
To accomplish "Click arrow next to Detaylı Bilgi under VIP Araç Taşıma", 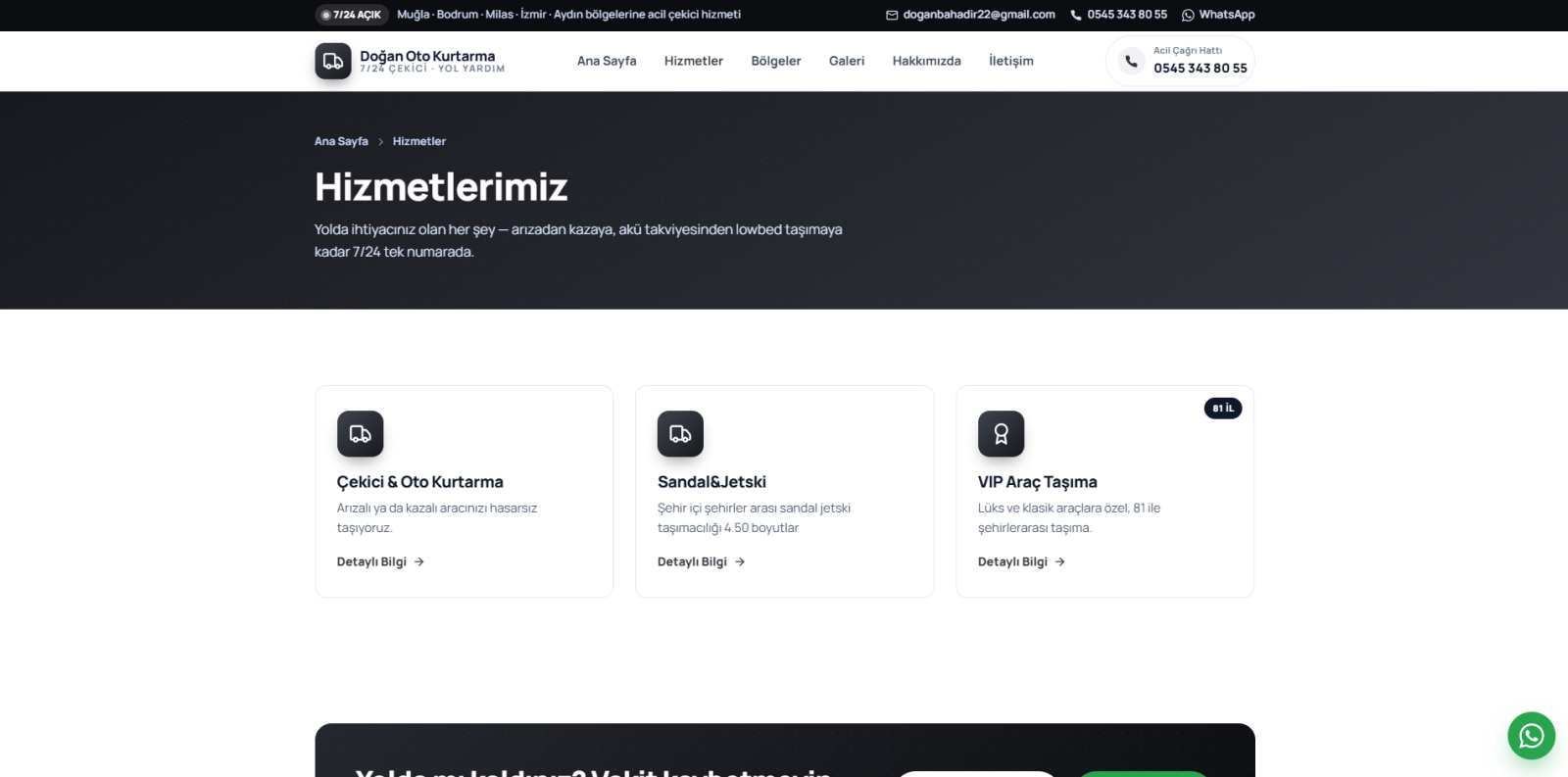I will point(1060,562).
